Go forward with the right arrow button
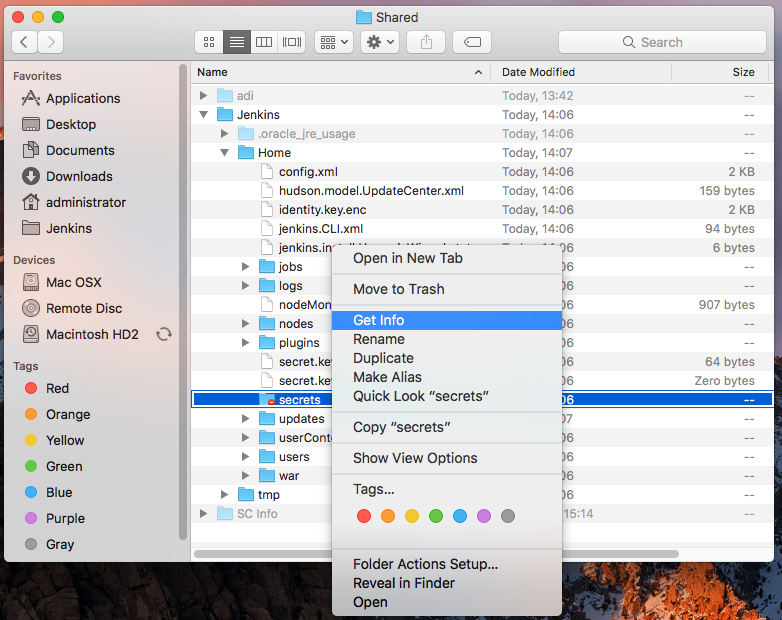Screen dimensions: 782x620 pyautogui.click(x=50, y=42)
